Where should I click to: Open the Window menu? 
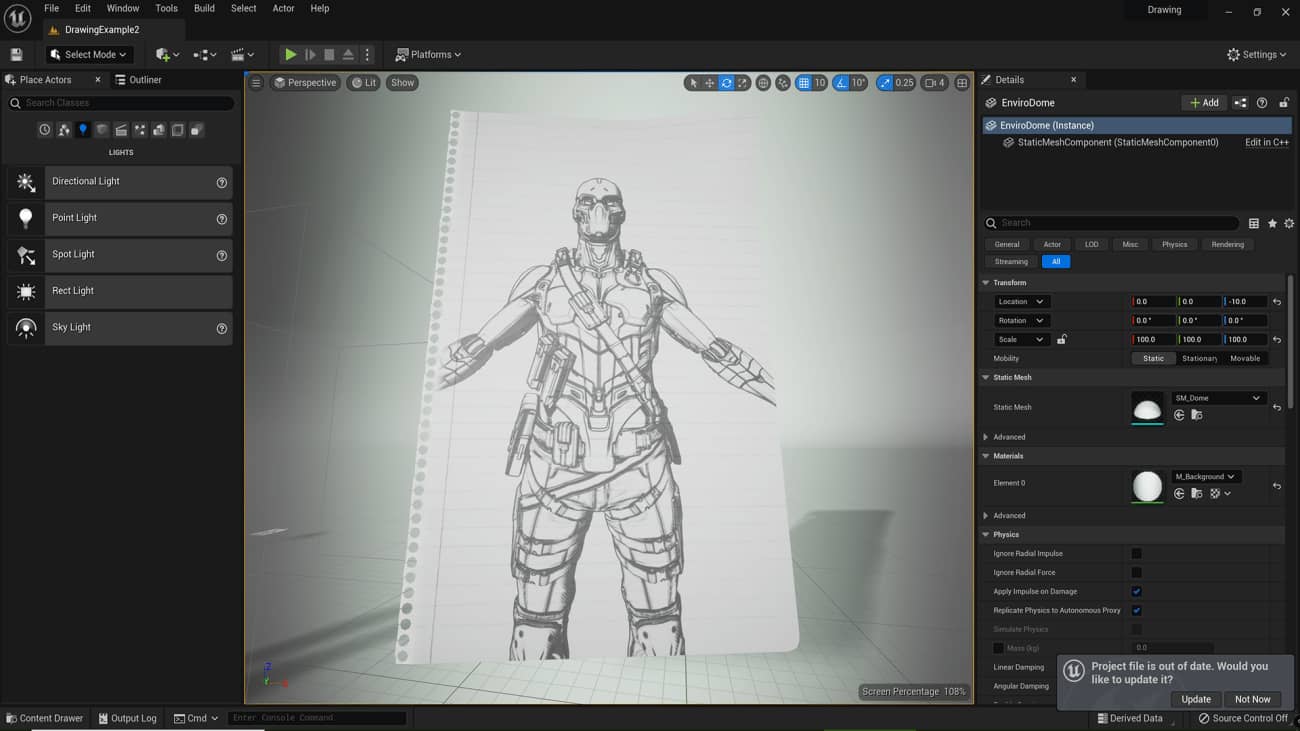pyautogui.click(x=122, y=8)
